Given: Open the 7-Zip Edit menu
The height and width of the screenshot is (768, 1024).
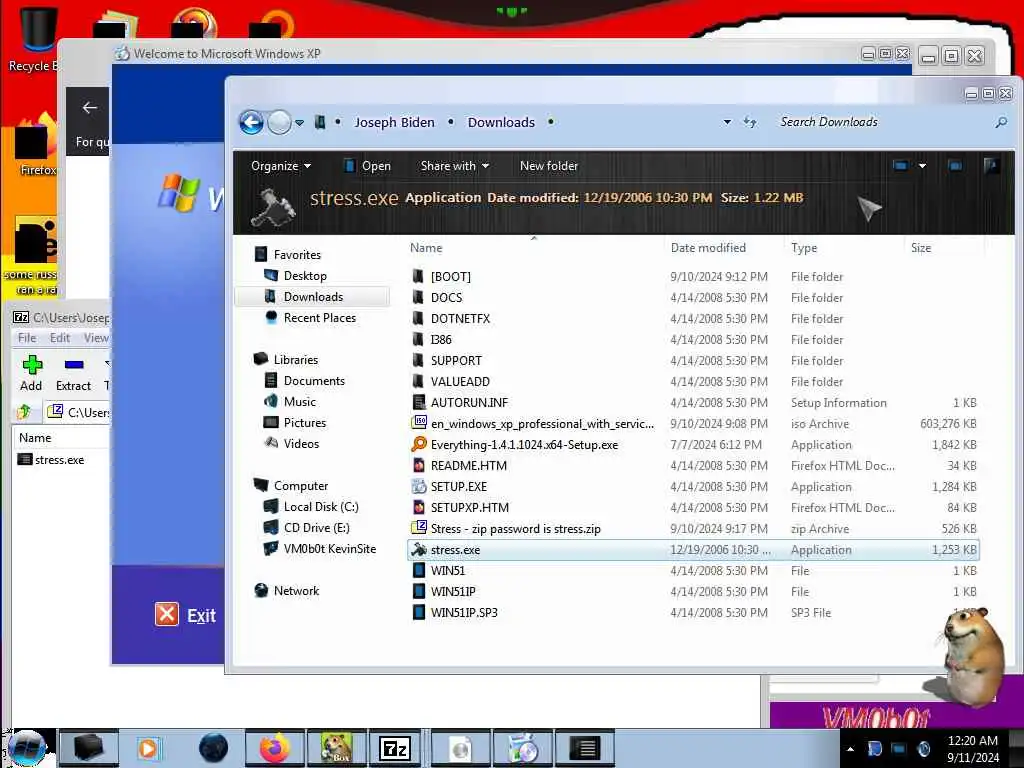Looking at the screenshot, I should [x=59, y=338].
